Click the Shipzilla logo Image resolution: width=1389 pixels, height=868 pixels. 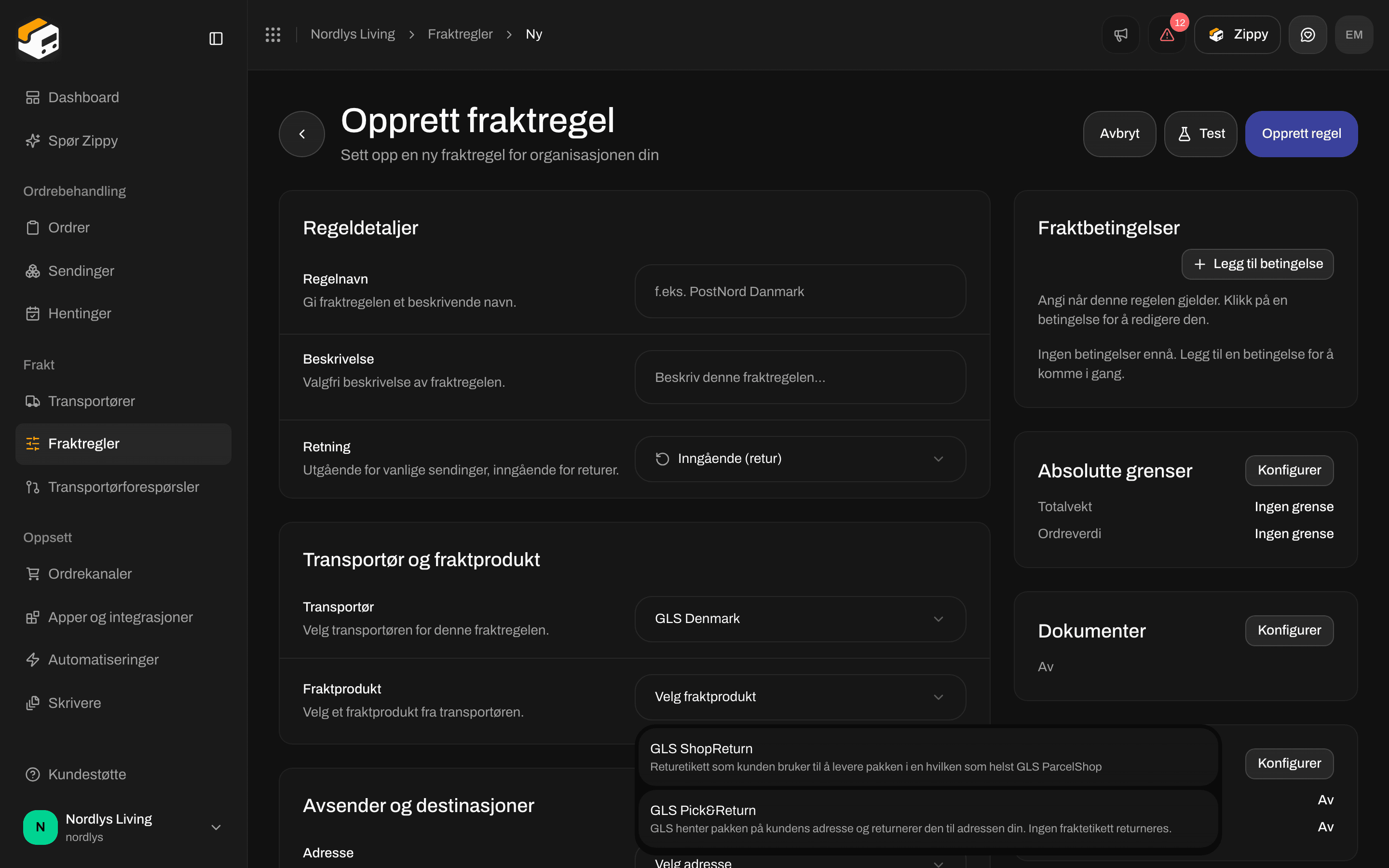pyautogui.click(x=39, y=39)
